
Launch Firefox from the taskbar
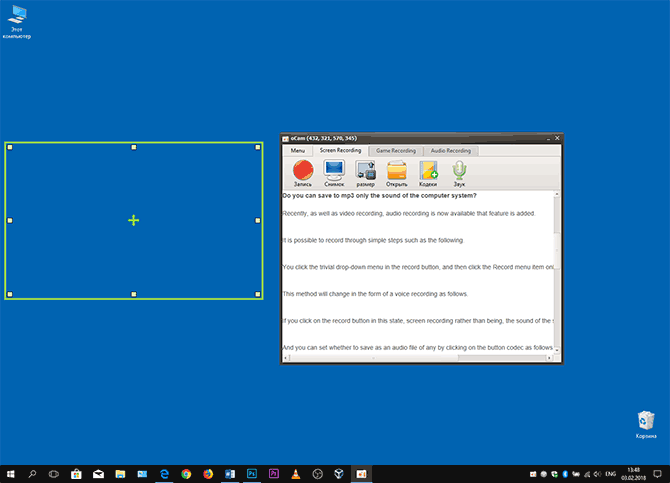point(208,474)
